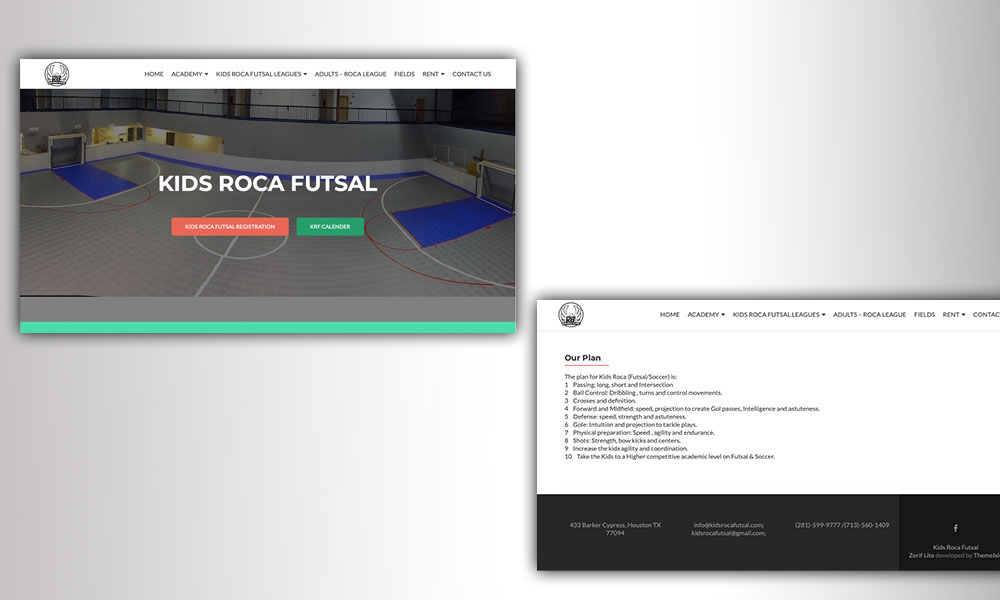Screen dimensions: 1000x600
Task: Open FIELDS in the hero page navigation
Action: [x=404, y=74]
